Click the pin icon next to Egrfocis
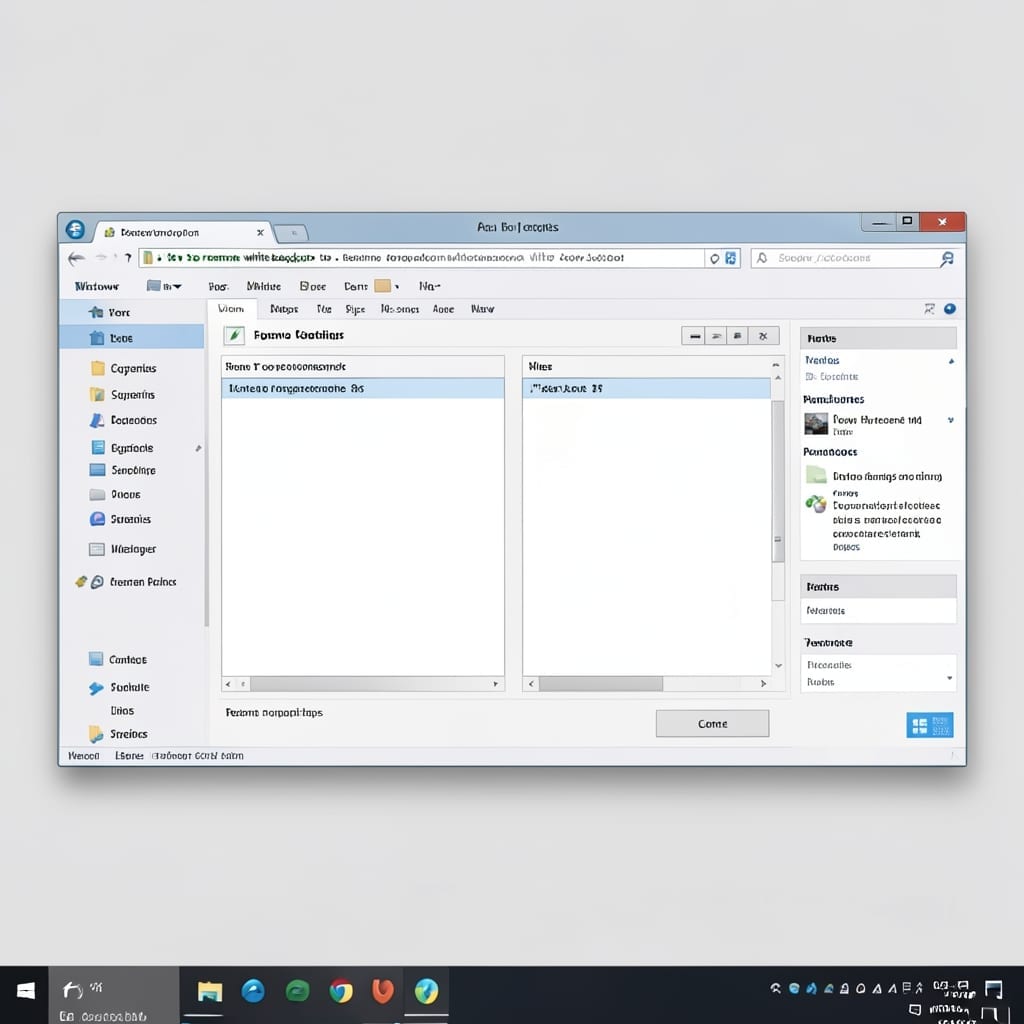1024x1024 pixels. pyautogui.click(x=199, y=448)
